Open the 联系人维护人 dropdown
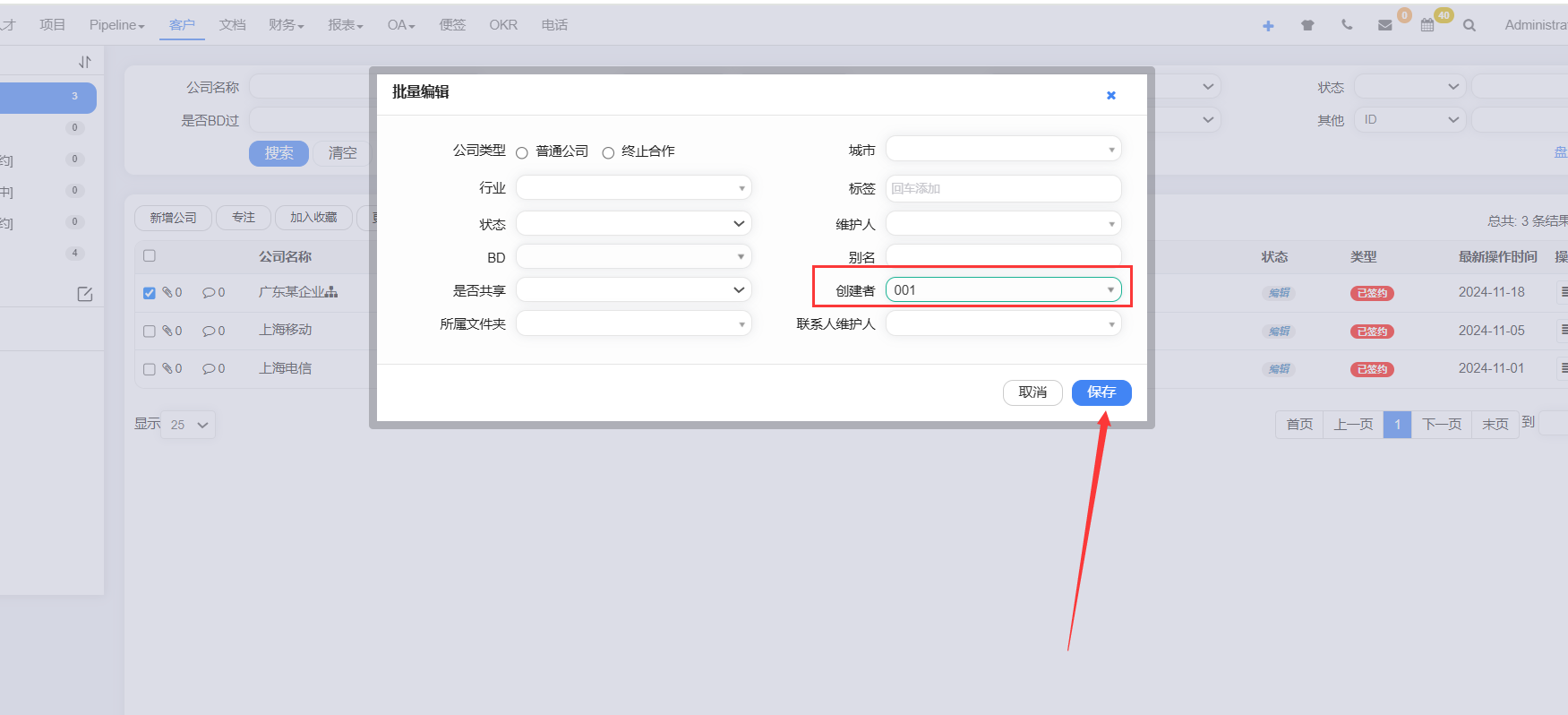Viewport: 1568px width, 715px height. [x=1003, y=323]
